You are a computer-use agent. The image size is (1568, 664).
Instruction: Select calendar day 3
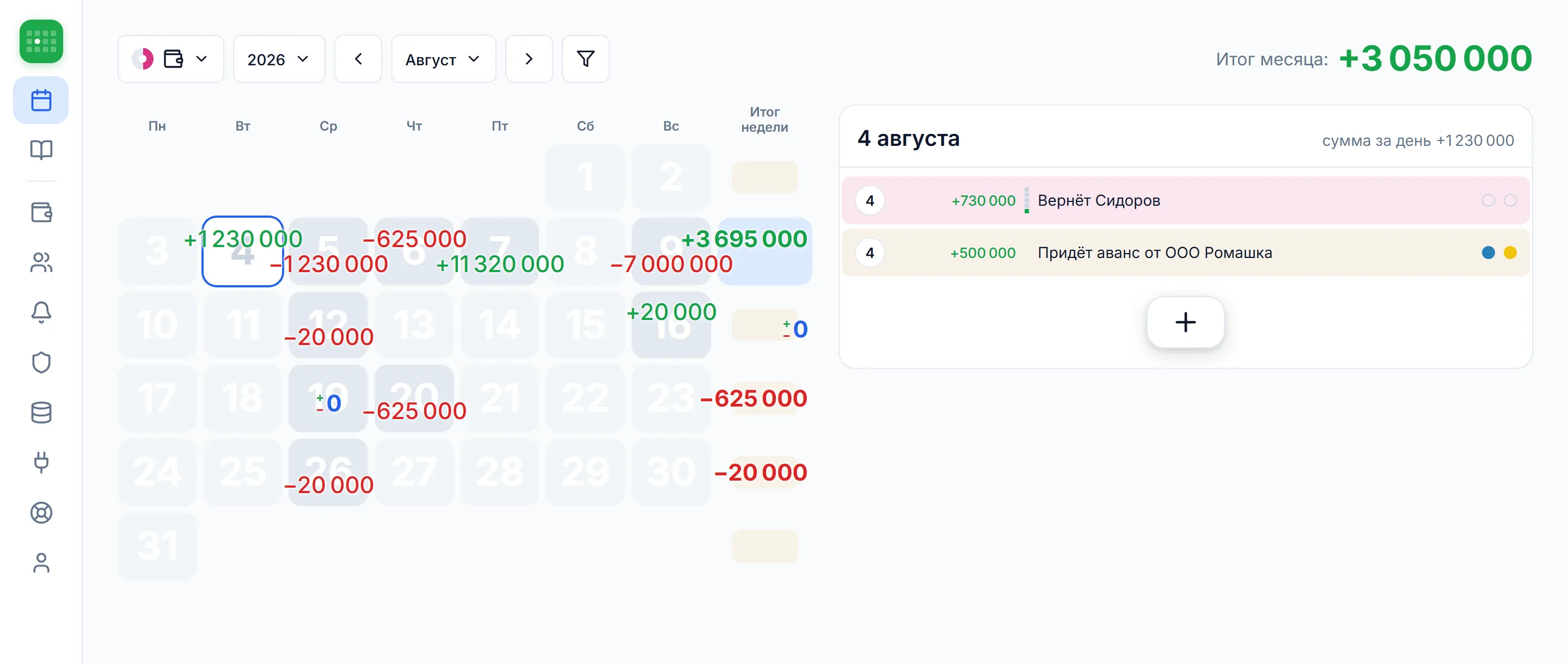tap(157, 251)
